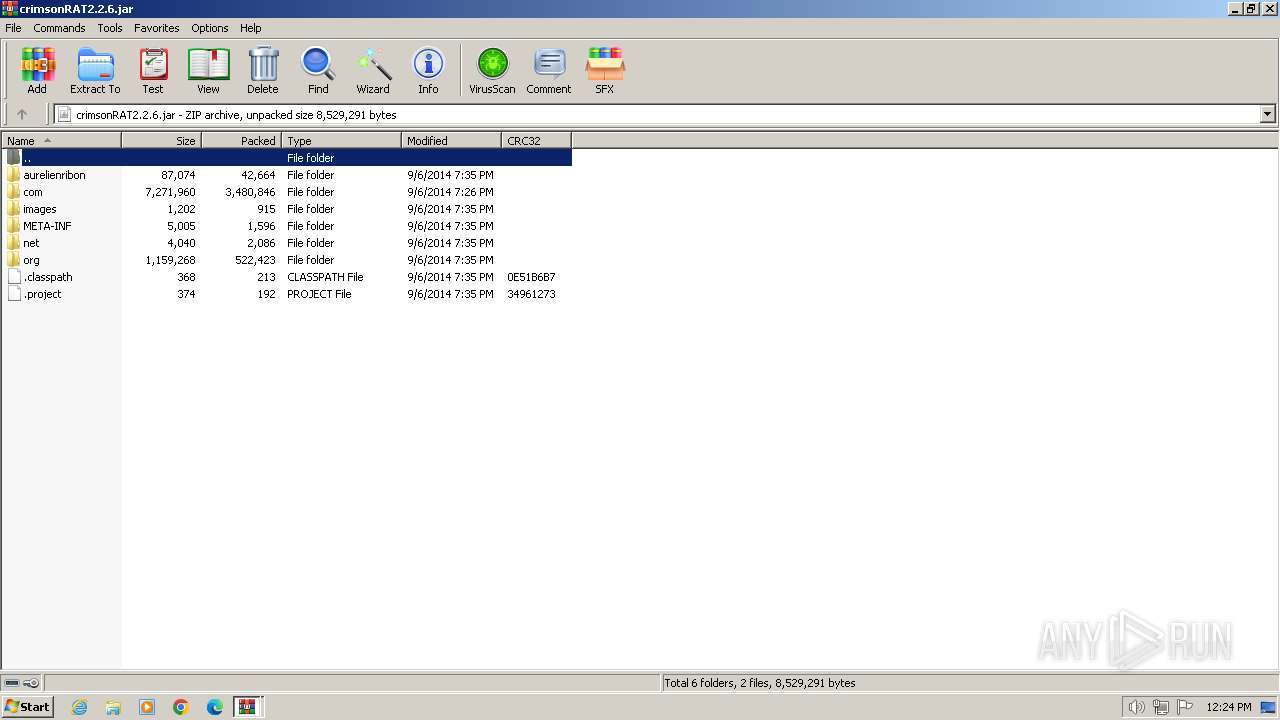Sort by the Modified column header

click(452, 141)
